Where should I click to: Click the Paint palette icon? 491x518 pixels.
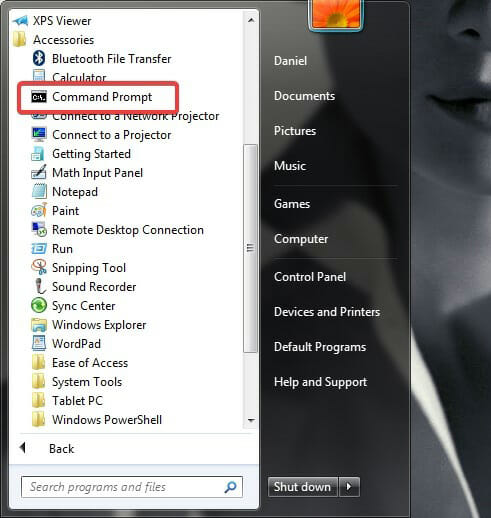[39, 210]
